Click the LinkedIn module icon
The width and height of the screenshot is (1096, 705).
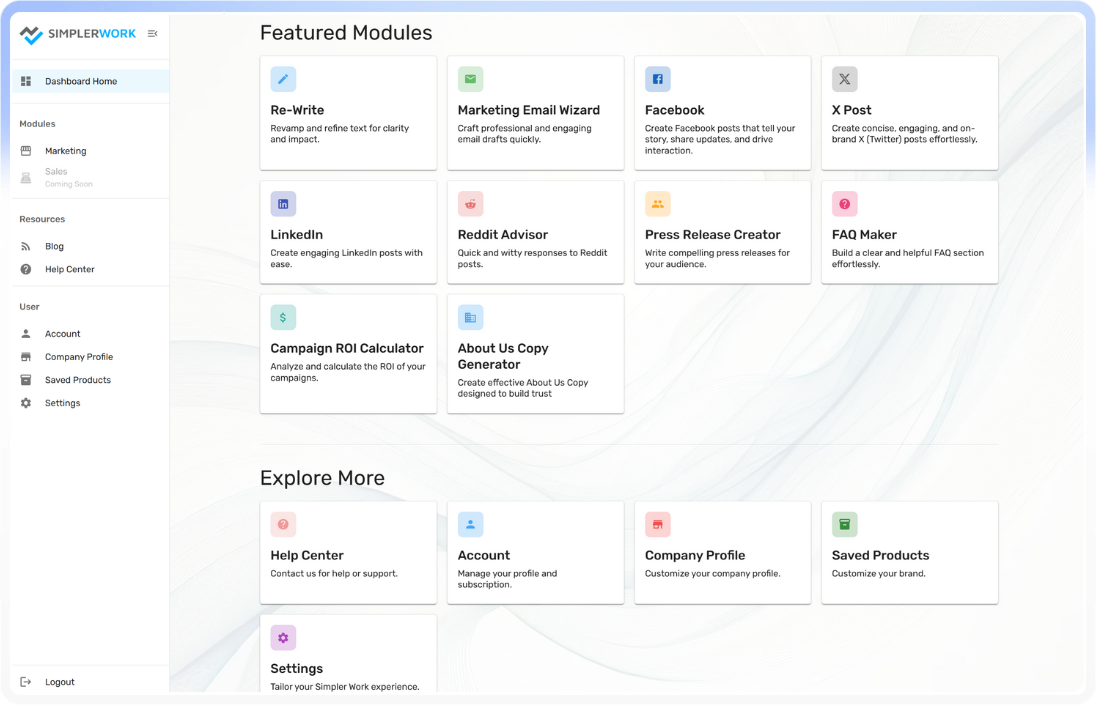click(283, 204)
